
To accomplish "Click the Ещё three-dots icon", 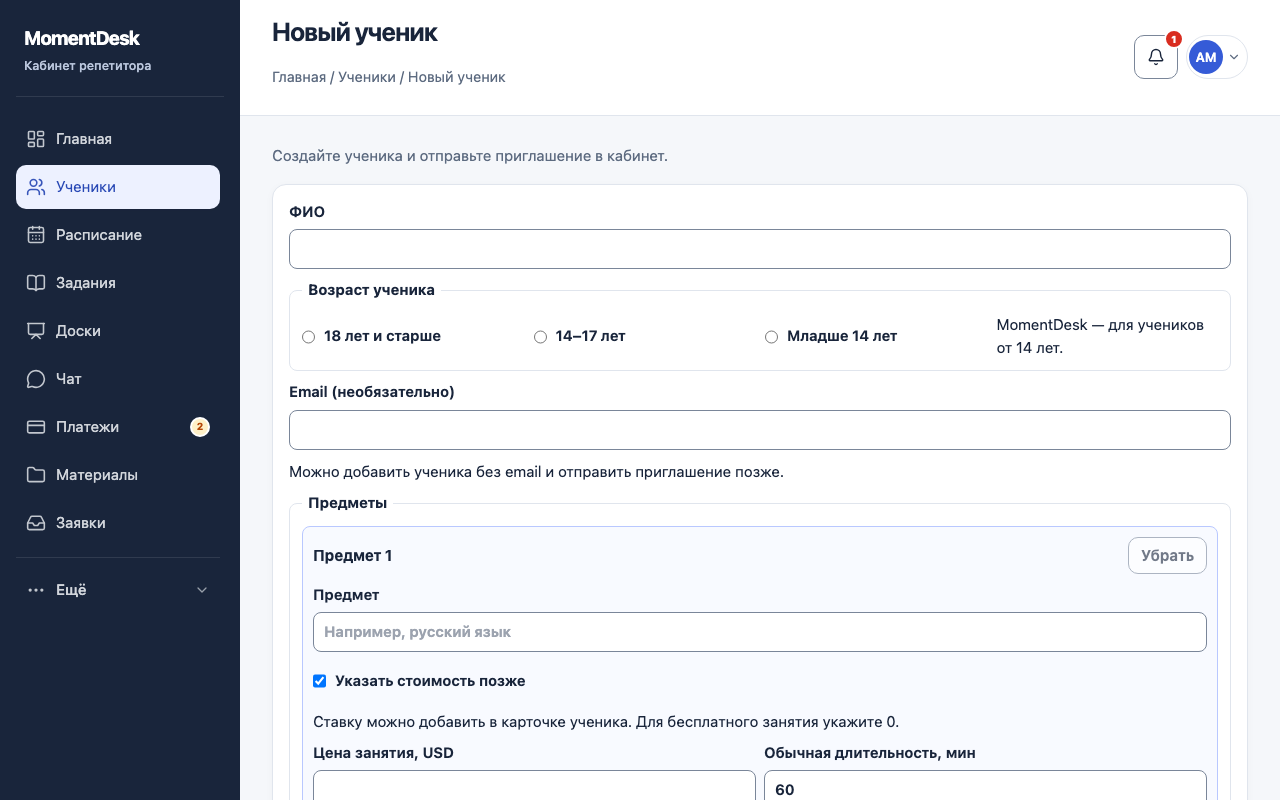I will click(x=36, y=590).
